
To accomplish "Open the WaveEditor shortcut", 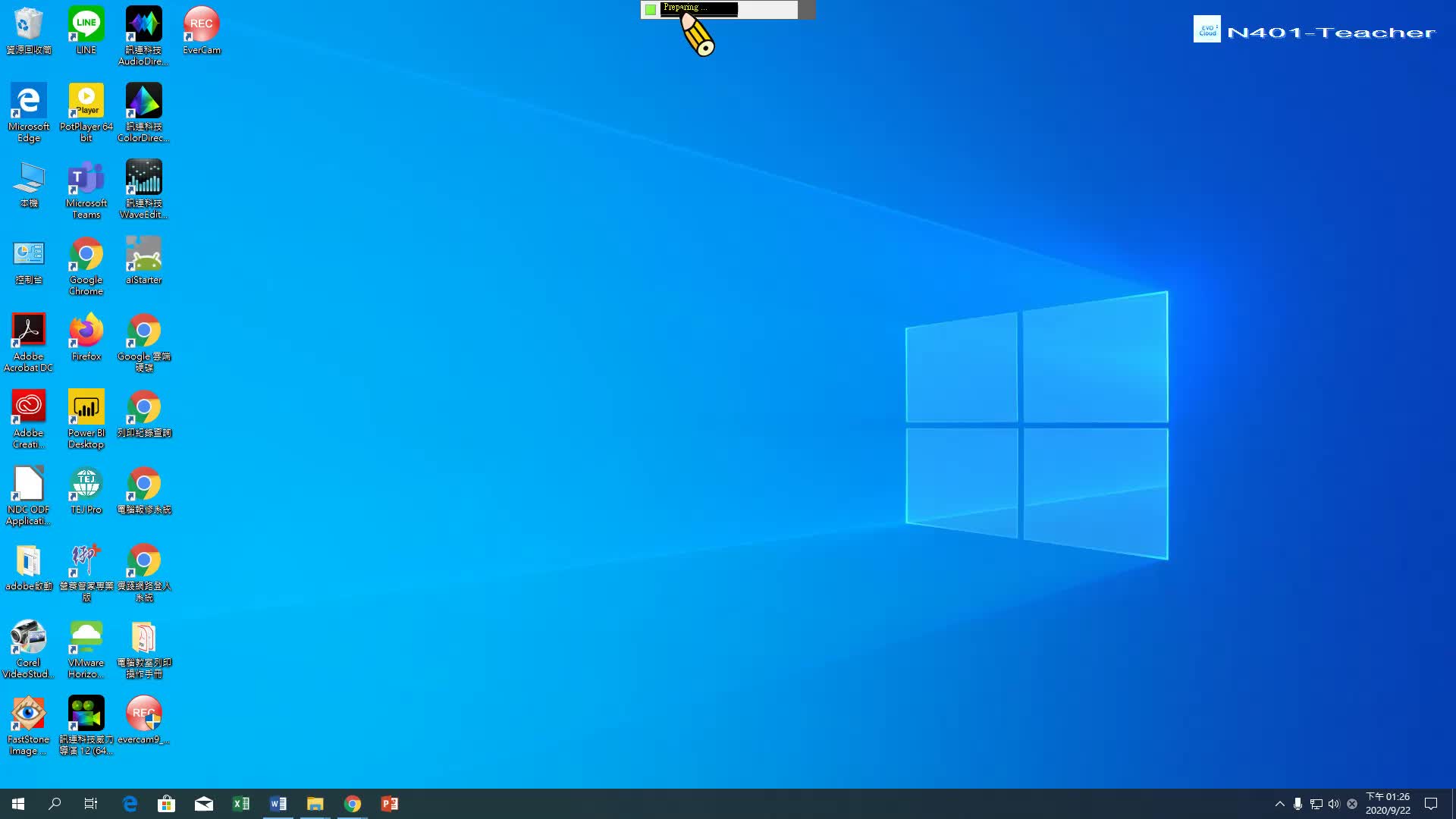I will [143, 189].
